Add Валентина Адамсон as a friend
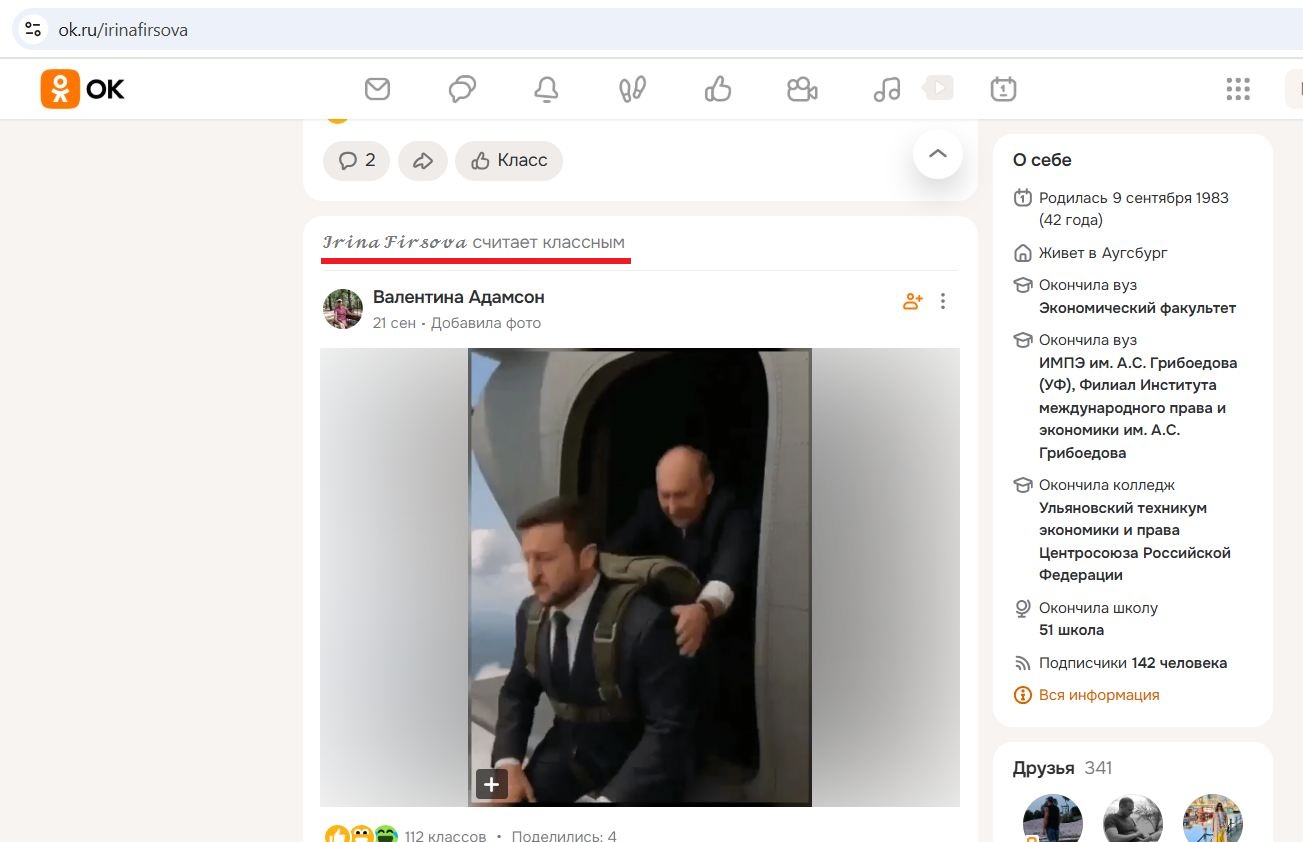 click(911, 300)
